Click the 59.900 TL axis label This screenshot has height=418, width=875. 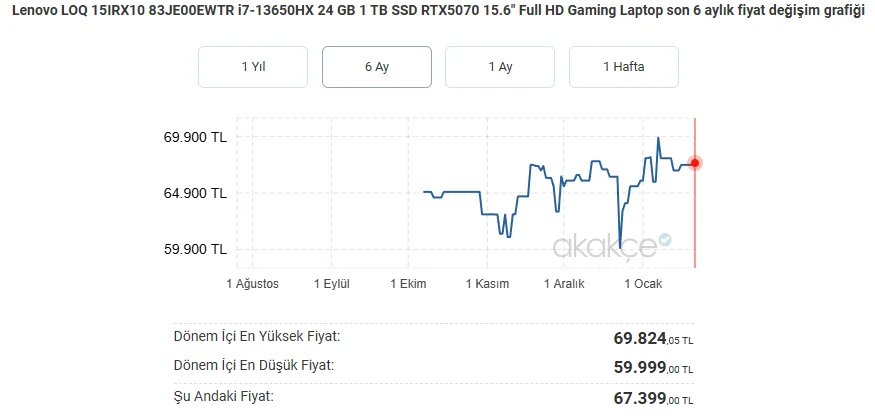pyautogui.click(x=195, y=249)
